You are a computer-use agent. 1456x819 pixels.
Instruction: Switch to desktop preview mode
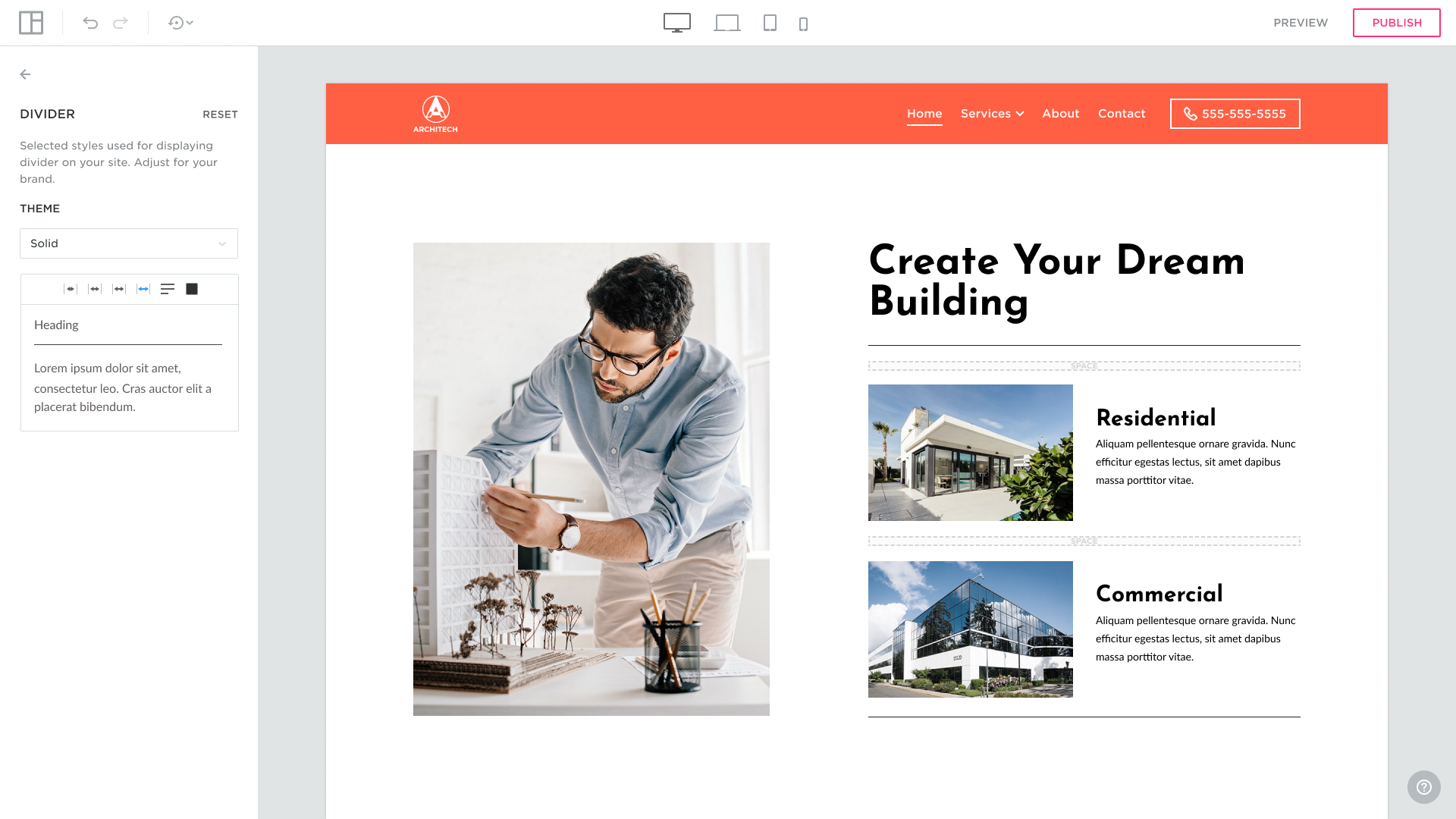click(676, 23)
